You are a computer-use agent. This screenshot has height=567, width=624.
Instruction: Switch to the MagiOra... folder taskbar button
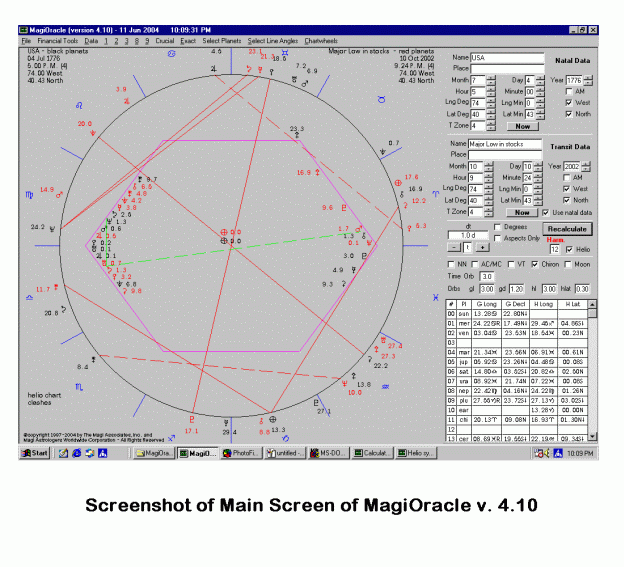[154, 453]
